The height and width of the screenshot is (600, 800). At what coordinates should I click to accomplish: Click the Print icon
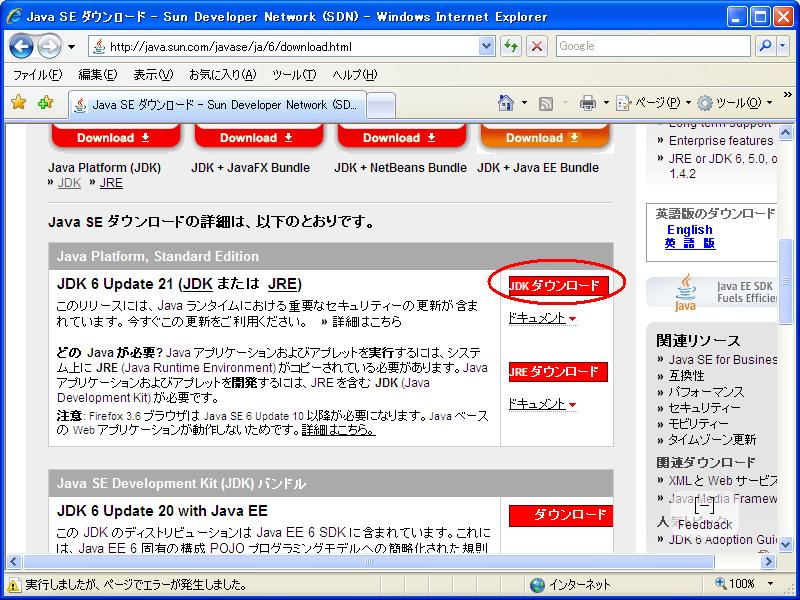pyautogui.click(x=588, y=104)
